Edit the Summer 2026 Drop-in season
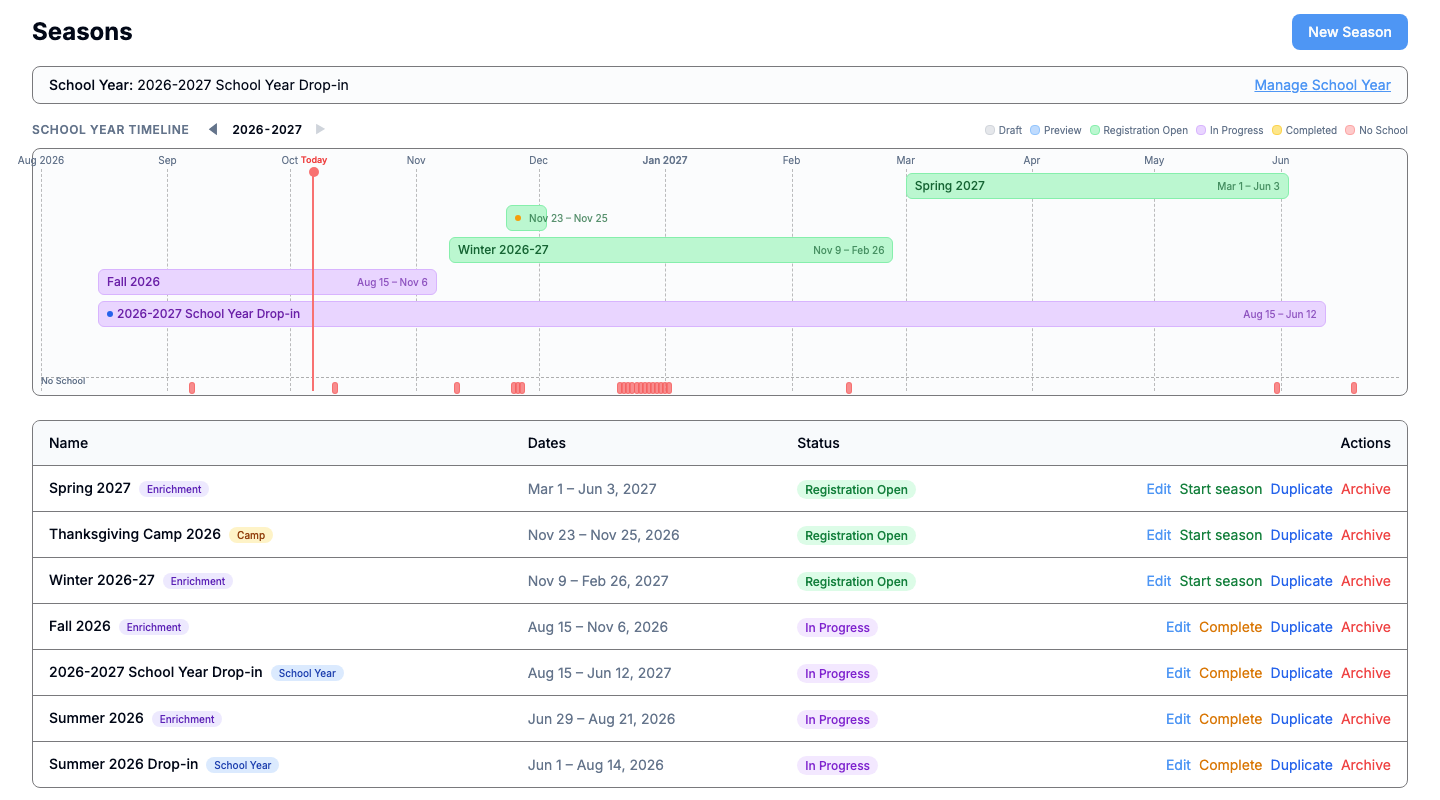1440x800 pixels. coord(1178,765)
